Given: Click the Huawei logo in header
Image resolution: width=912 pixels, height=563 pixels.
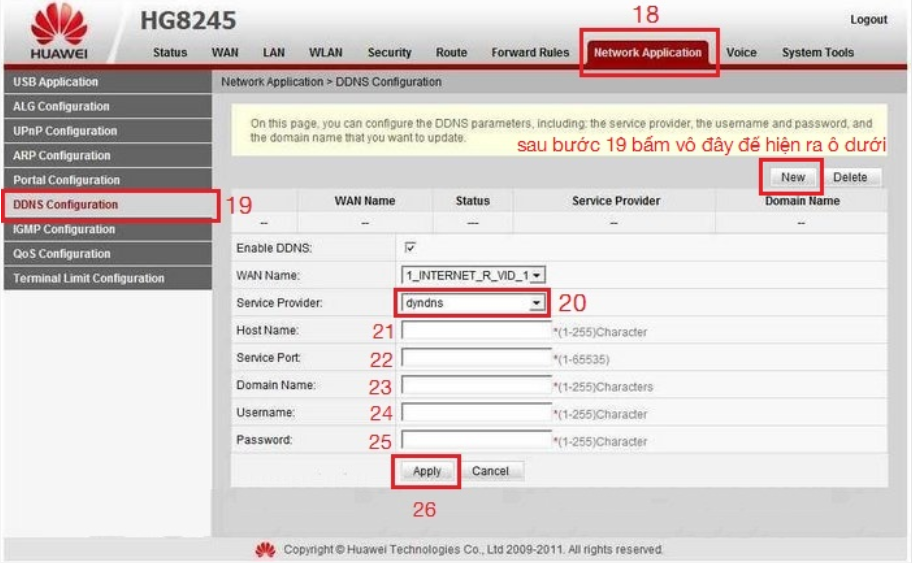Looking at the screenshot, I should 59,32.
